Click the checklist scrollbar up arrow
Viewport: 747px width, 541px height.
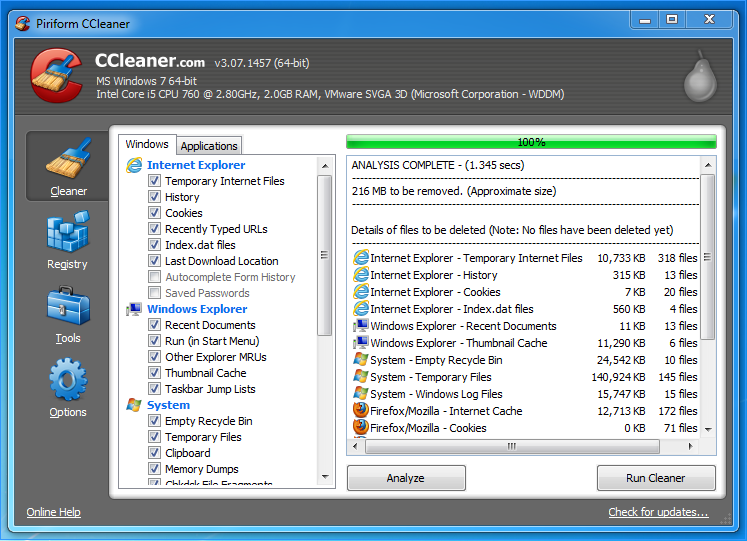coord(325,166)
